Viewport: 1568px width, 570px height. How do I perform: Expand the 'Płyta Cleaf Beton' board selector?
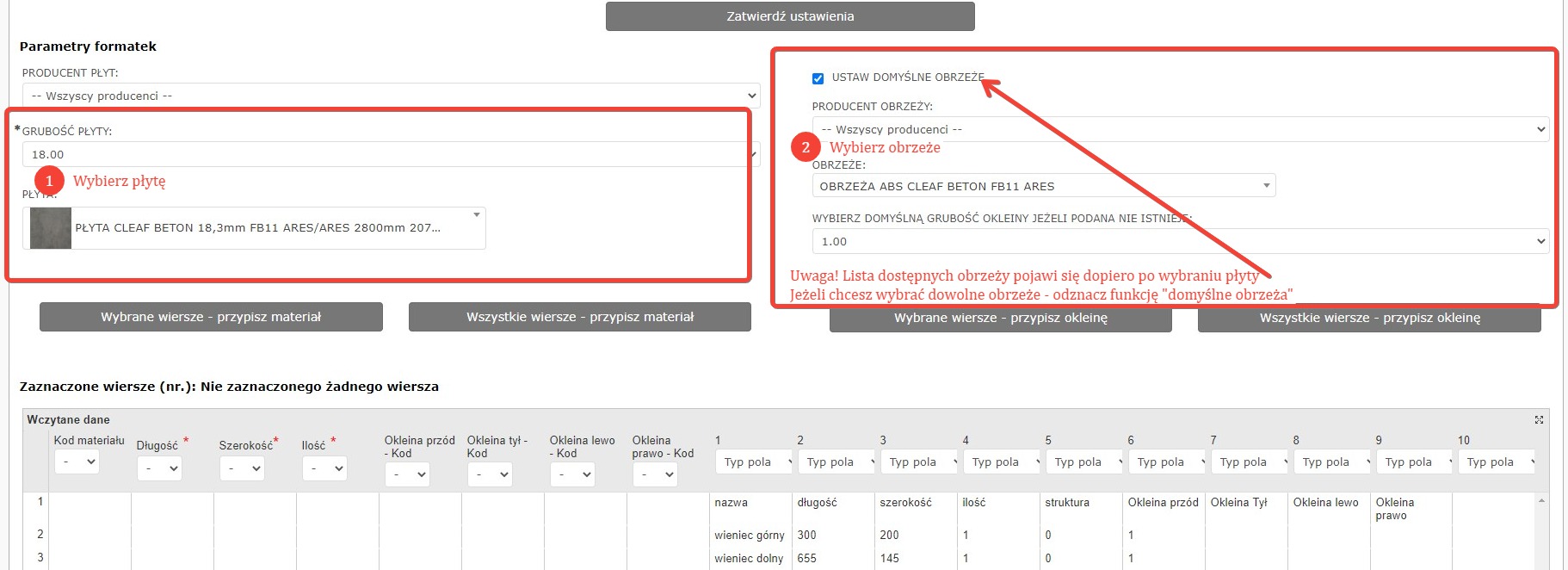tap(476, 215)
